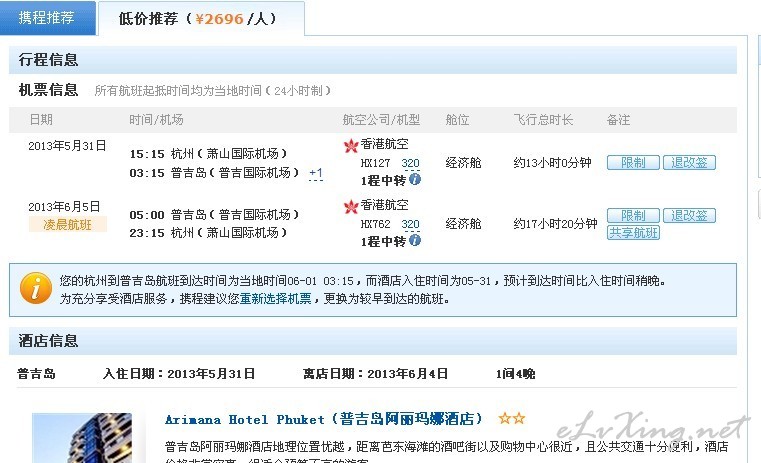Click the hotel two-star rating
This screenshot has height=463, width=761.
[512, 418]
